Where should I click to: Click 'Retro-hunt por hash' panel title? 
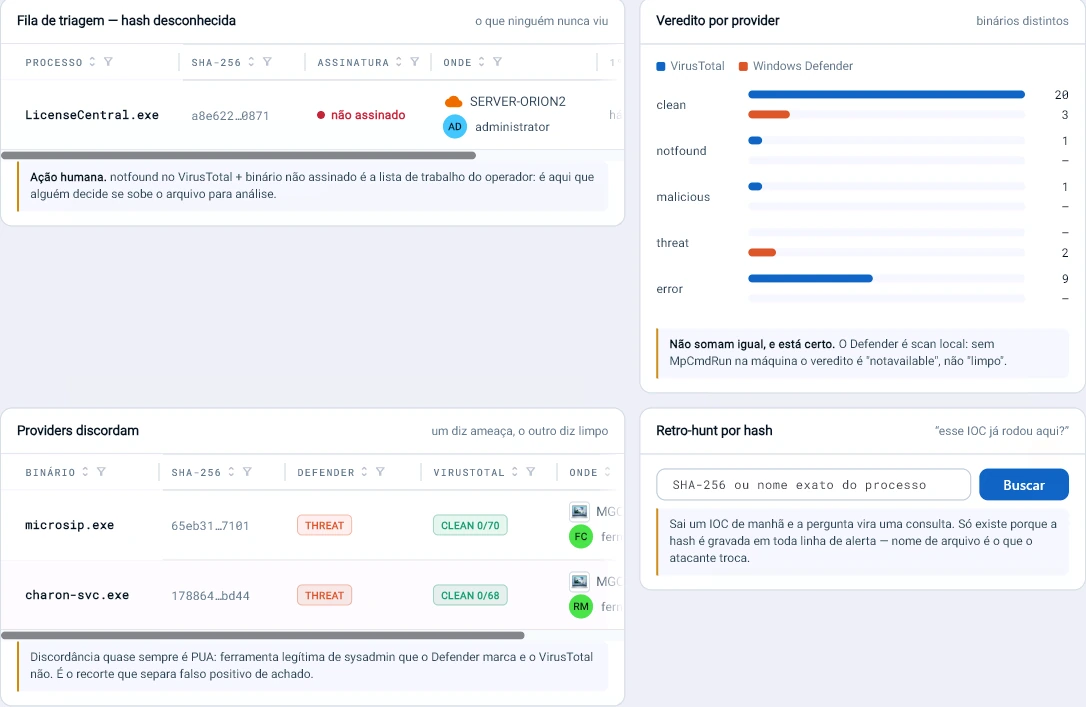click(714, 431)
